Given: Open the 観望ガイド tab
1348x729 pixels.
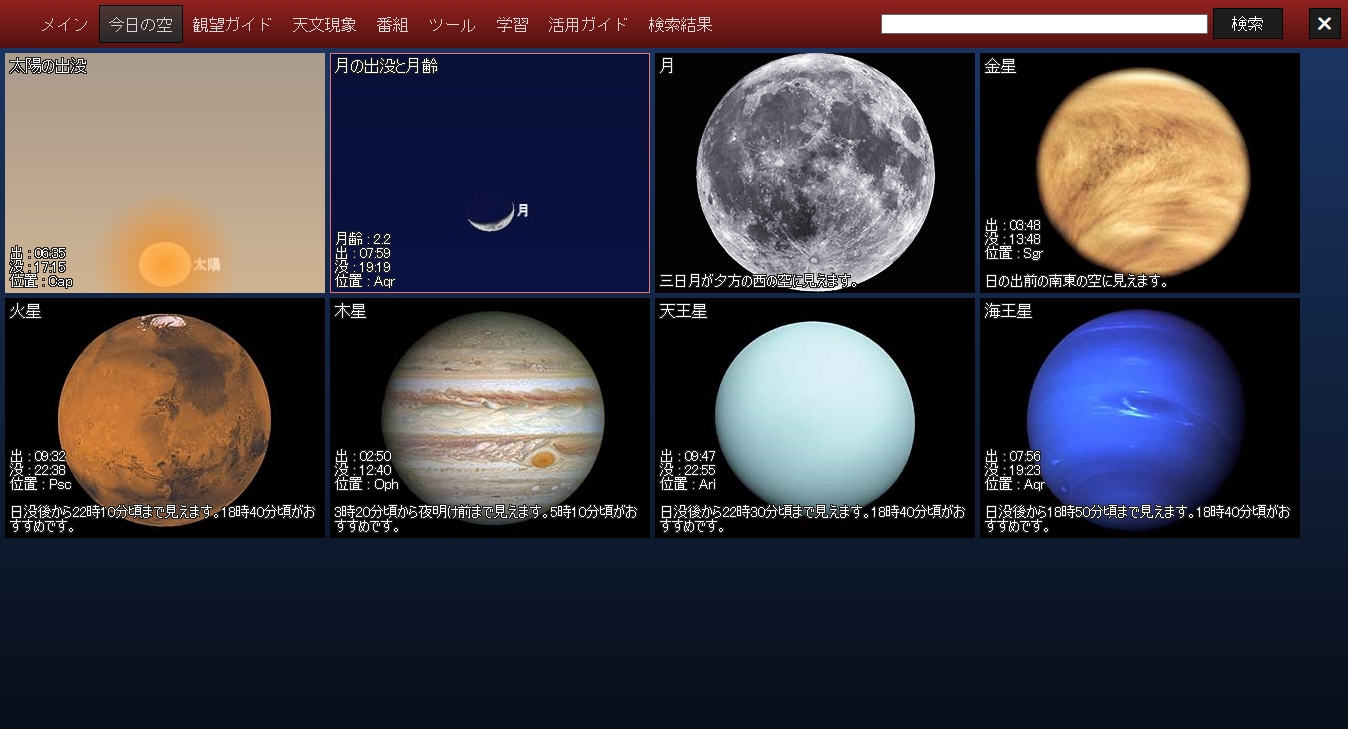Looking at the screenshot, I should (232, 25).
